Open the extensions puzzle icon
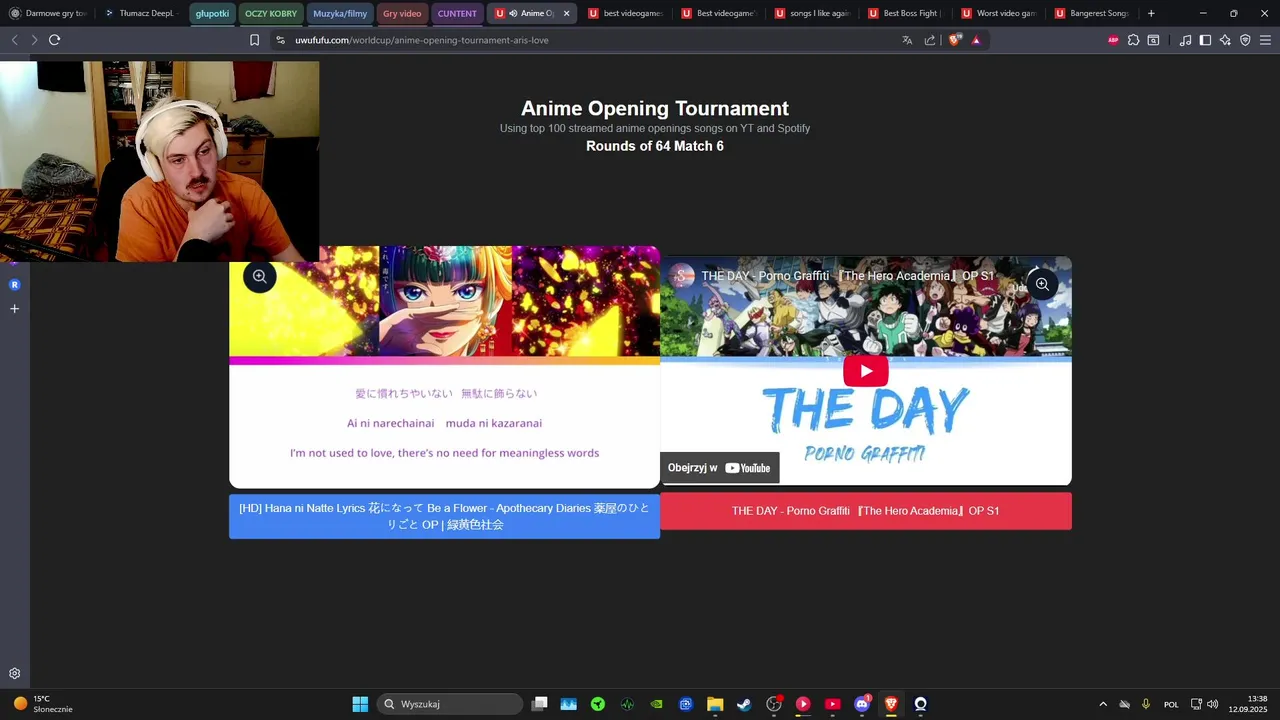Screen dimensions: 1280x720 pos(1133,40)
